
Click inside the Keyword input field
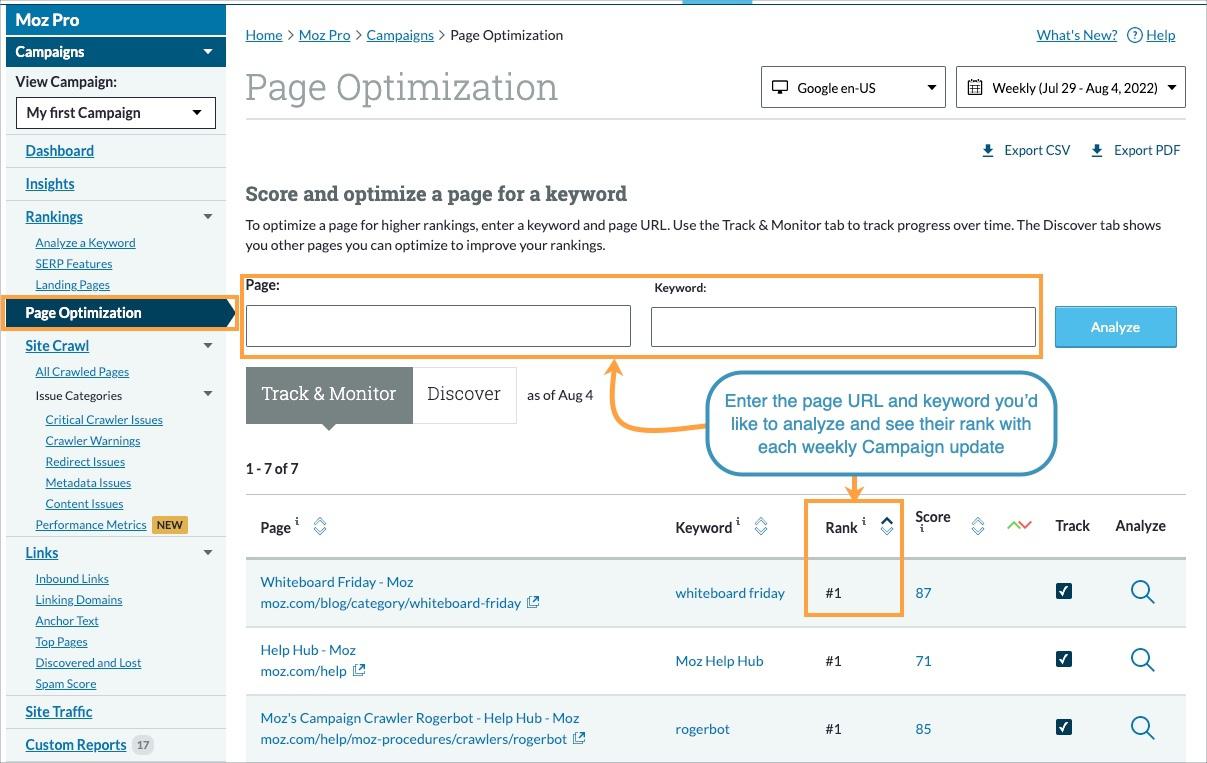(x=843, y=326)
